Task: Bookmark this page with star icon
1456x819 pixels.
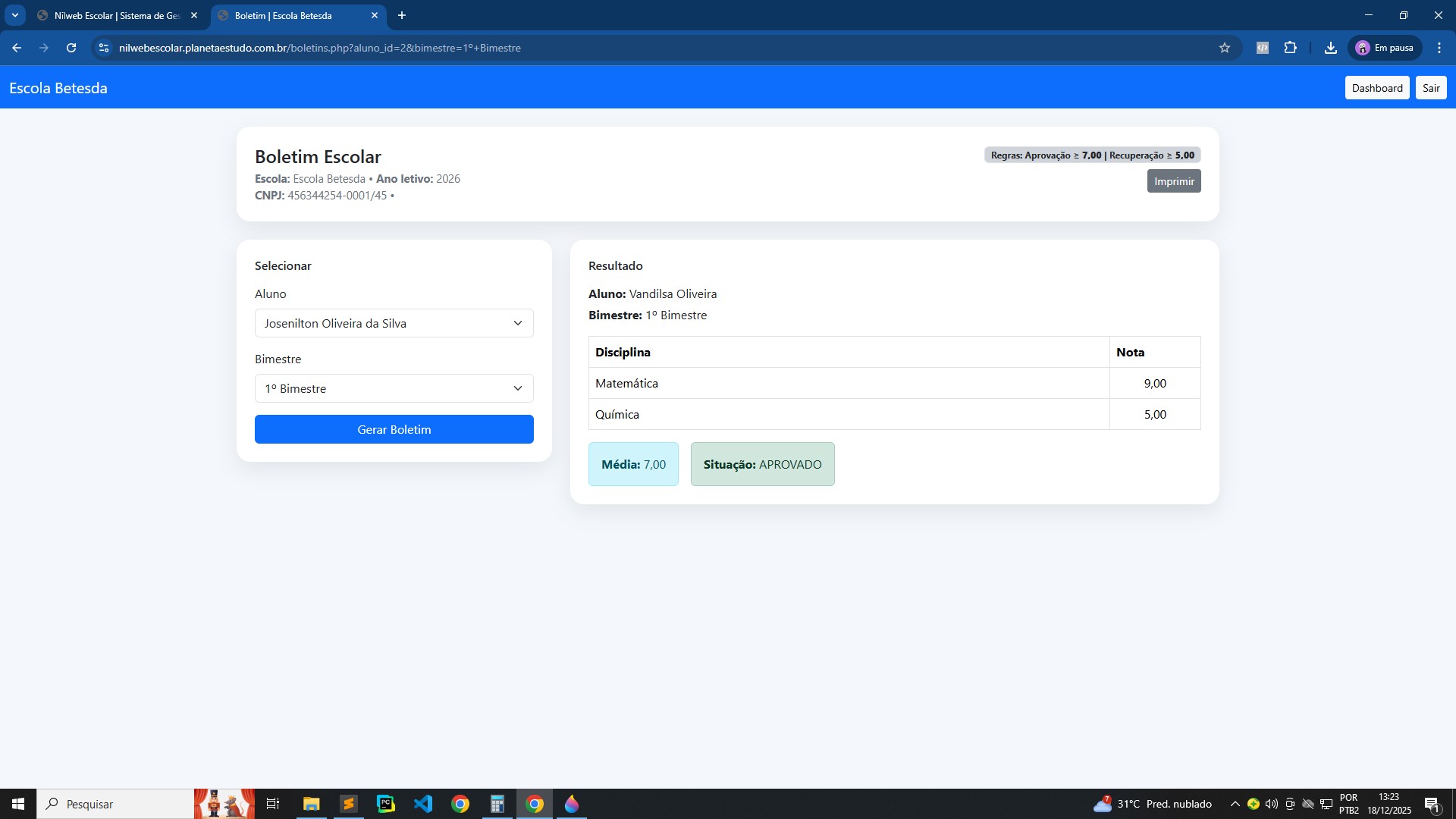Action: coord(1225,48)
